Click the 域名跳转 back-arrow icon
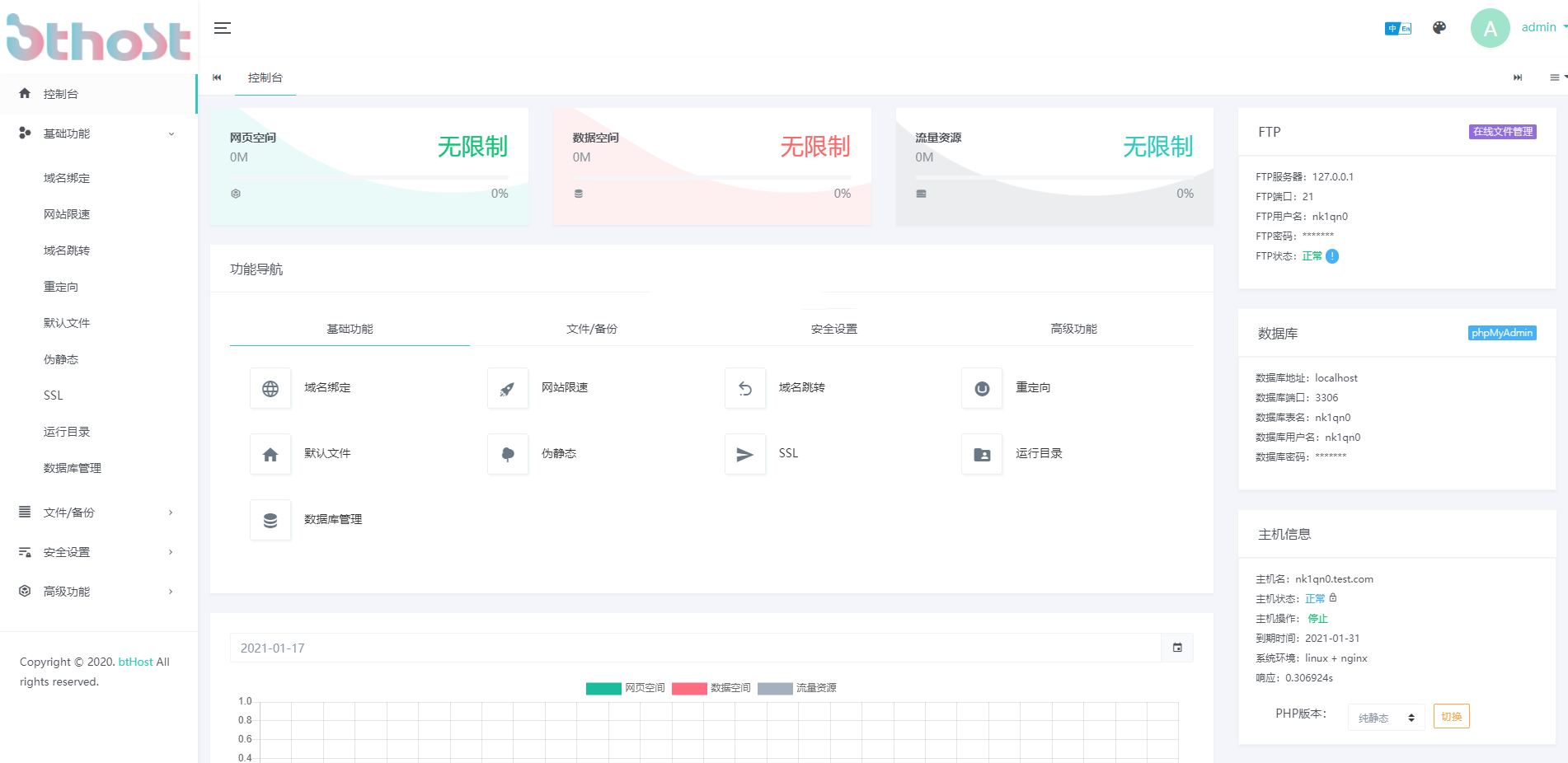This screenshot has width=1568, height=763. (744, 388)
